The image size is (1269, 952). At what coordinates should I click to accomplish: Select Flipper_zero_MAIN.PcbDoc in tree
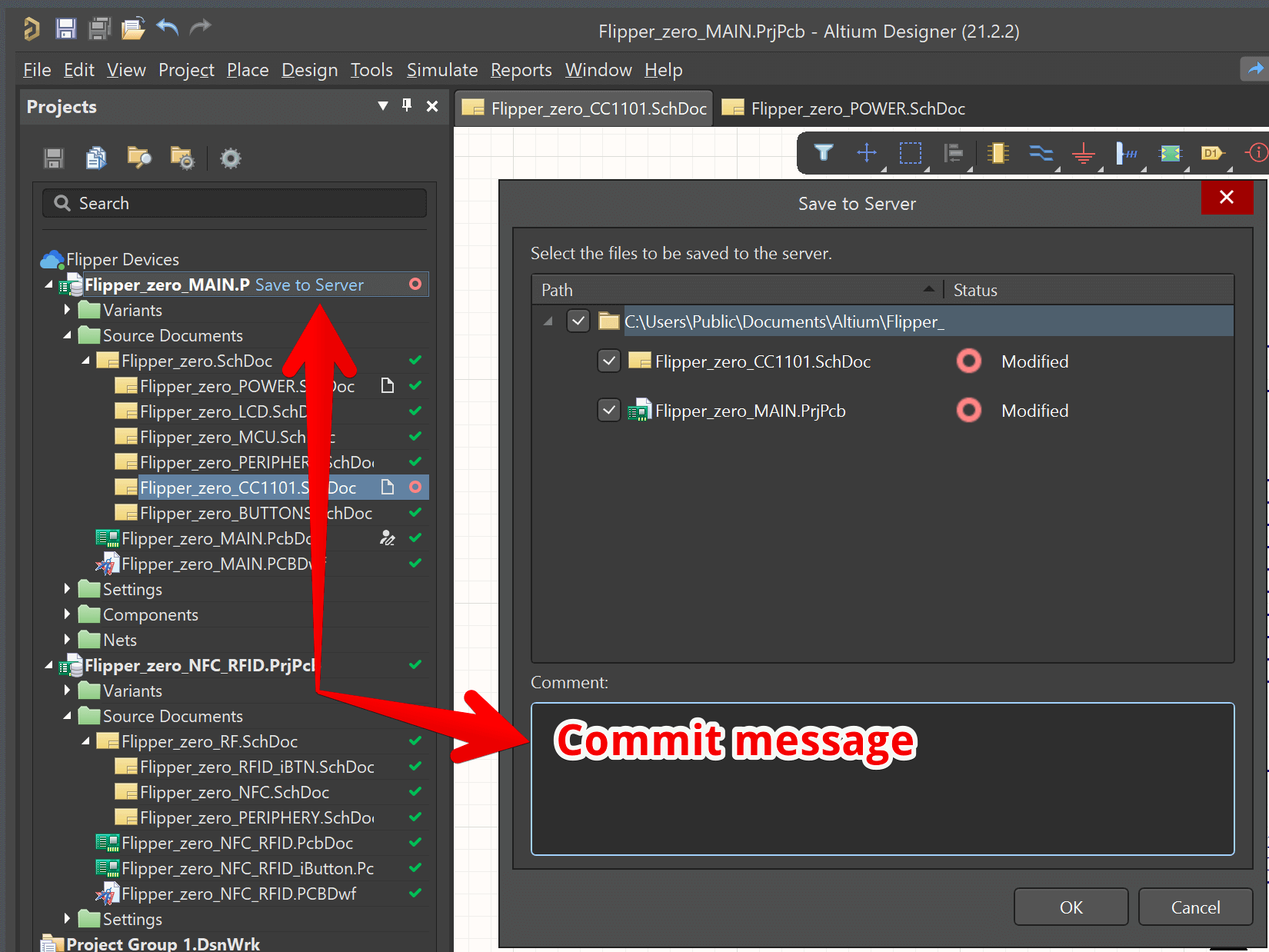[x=217, y=538]
